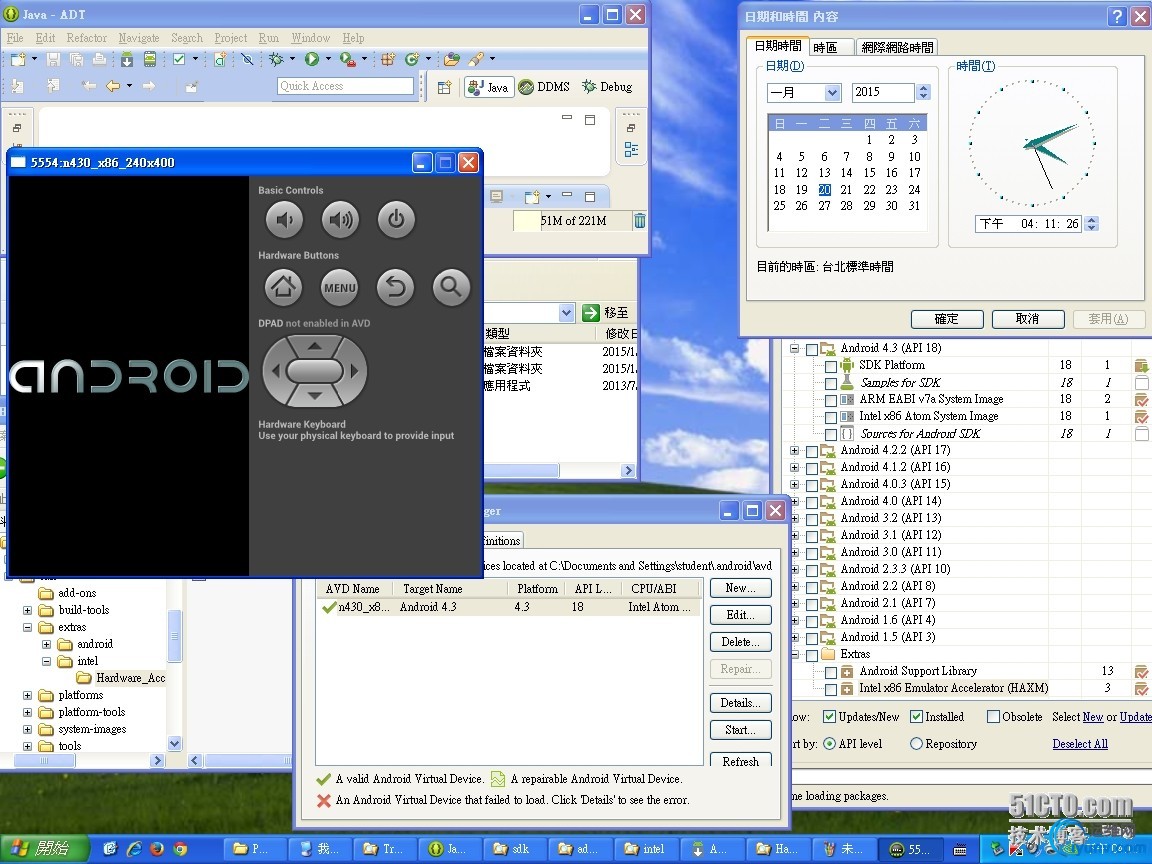Toggle the Obsolete checkbox

point(993,717)
